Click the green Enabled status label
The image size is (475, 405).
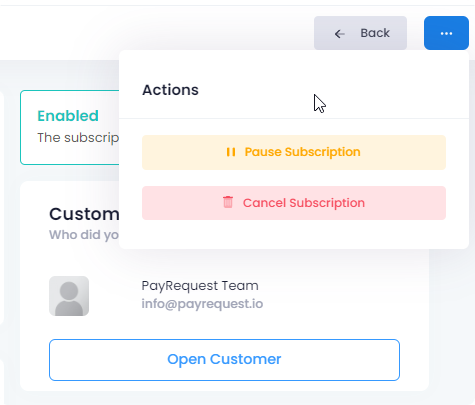click(68, 116)
